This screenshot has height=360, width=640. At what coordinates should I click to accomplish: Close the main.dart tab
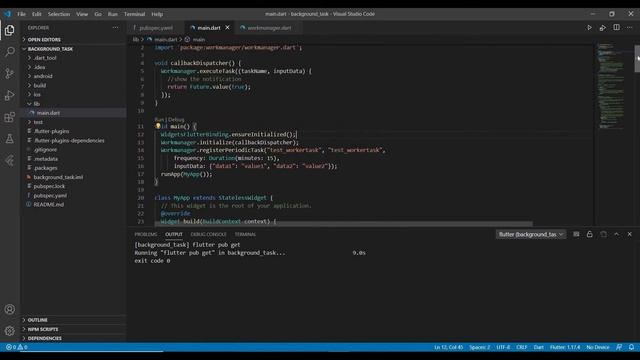point(227,27)
